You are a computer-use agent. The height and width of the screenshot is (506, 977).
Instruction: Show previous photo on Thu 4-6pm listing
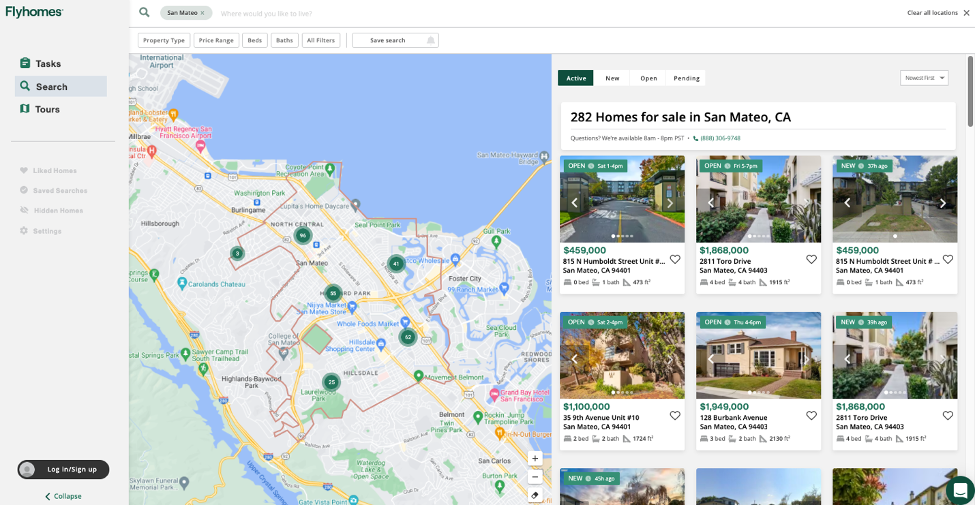(711, 359)
